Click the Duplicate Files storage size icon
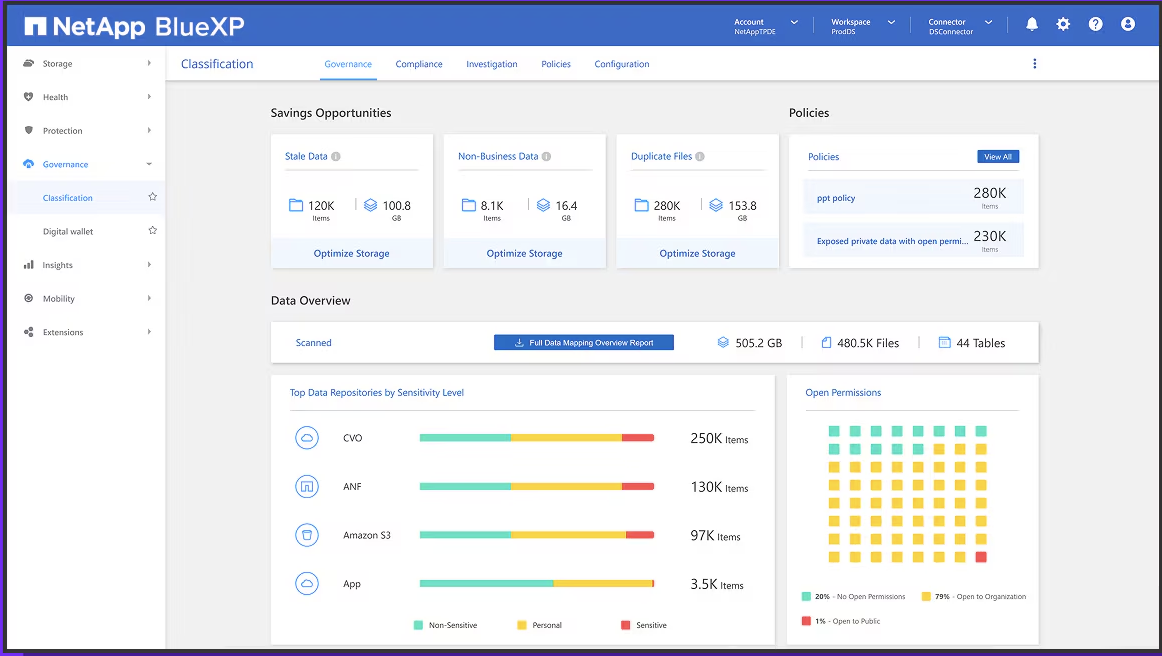 click(716, 205)
